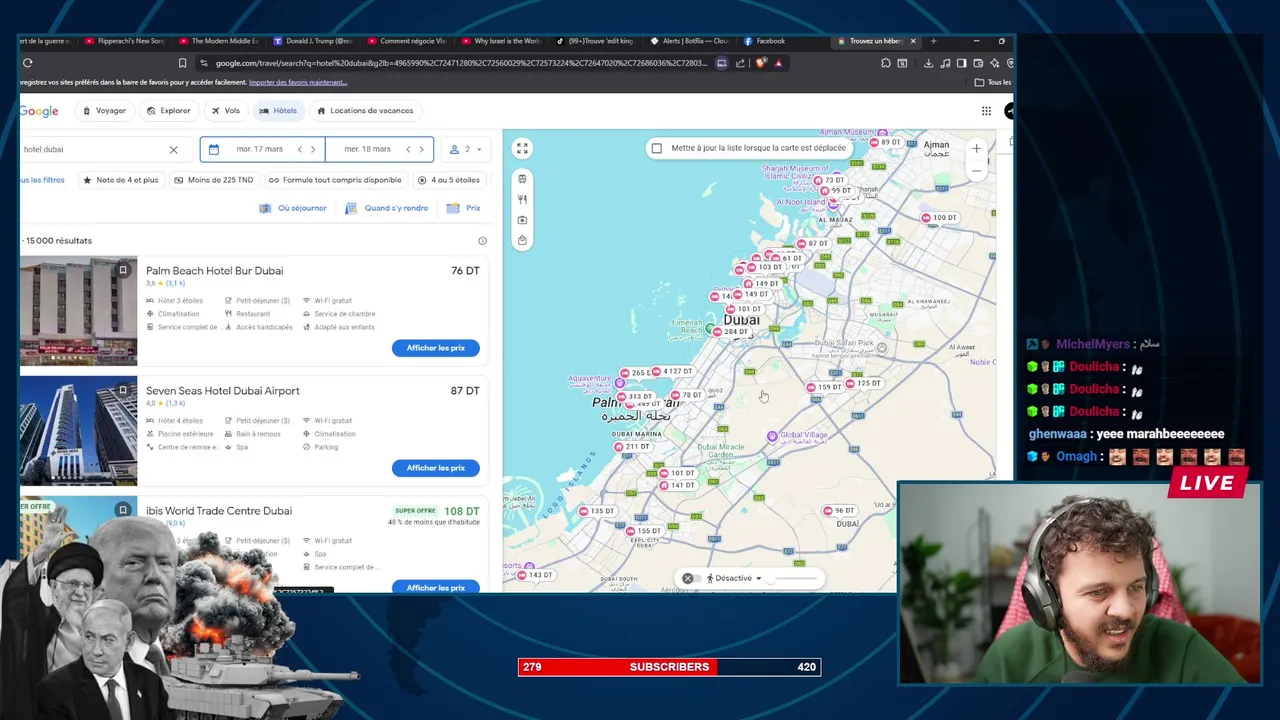Image resolution: width=1280 pixels, height=720 pixels.
Task: Open all filters link
Action: (x=42, y=180)
